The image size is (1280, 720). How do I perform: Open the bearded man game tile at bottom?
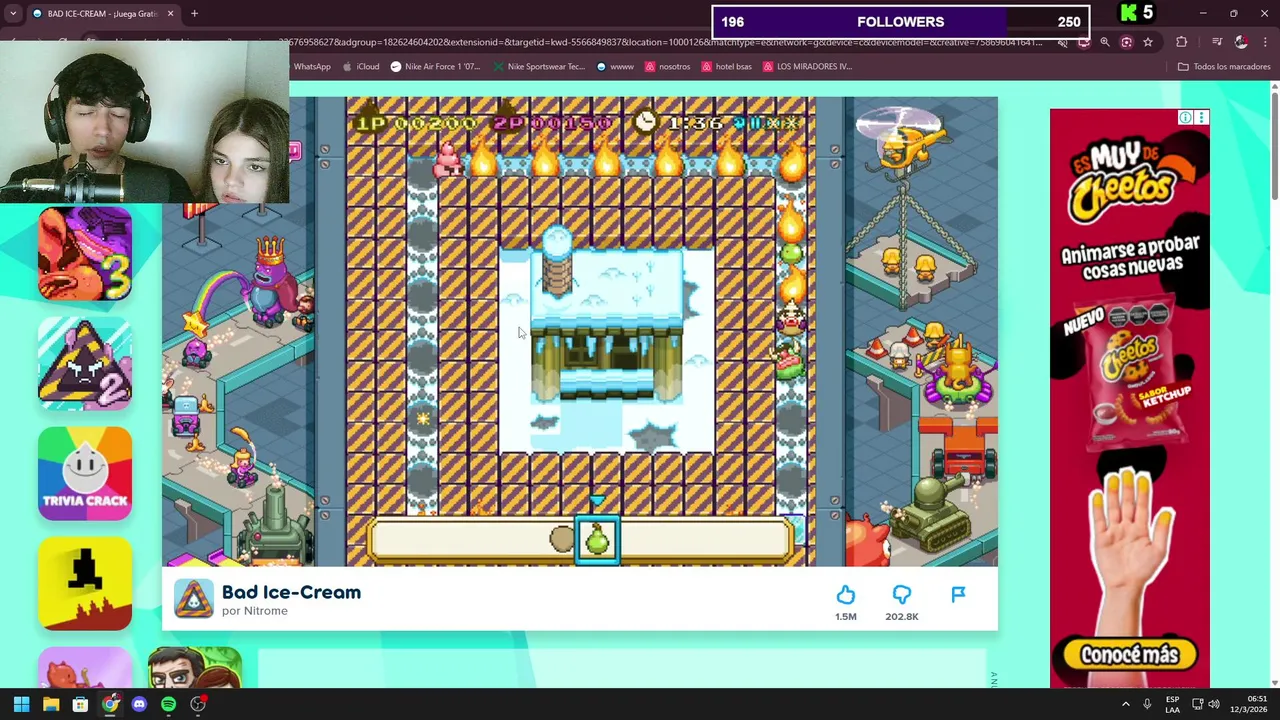[195, 668]
